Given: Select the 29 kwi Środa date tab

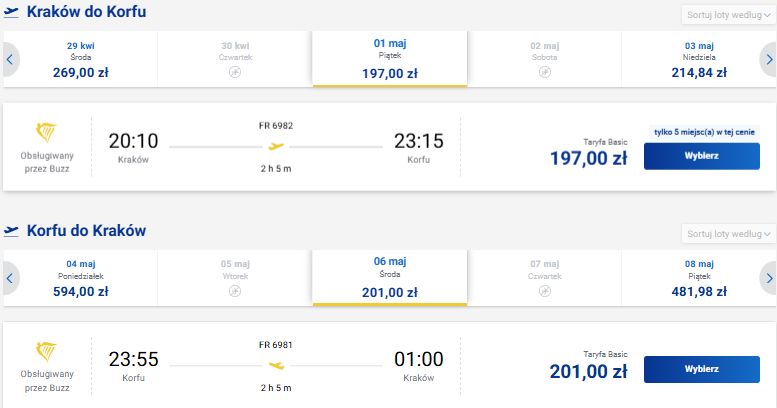Looking at the screenshot, I should point(80,59).
